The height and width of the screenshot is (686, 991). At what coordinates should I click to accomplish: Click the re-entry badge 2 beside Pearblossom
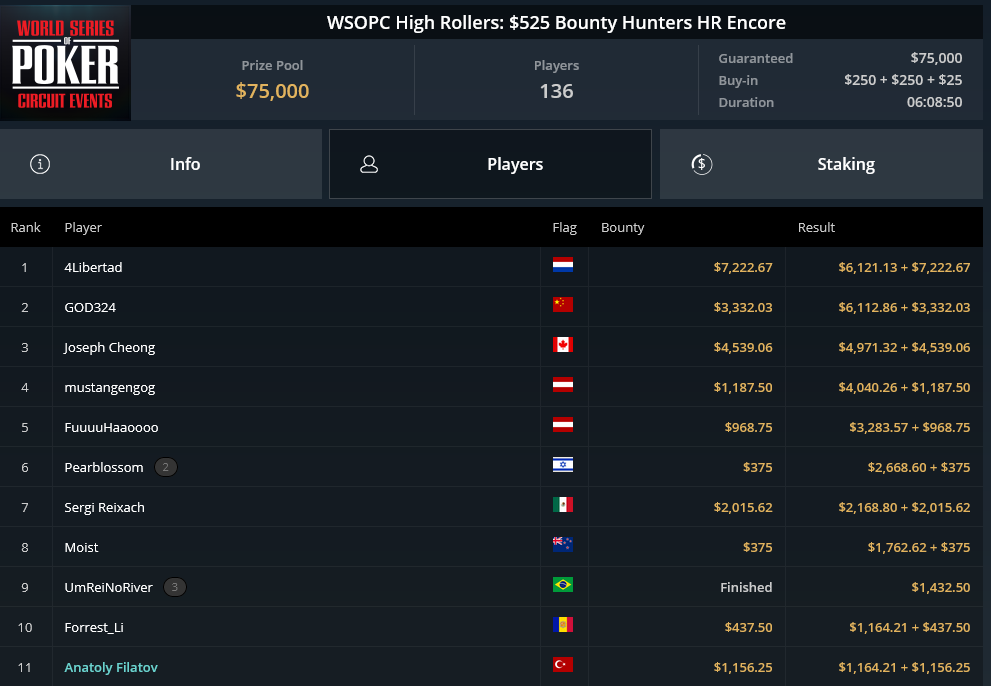pos(166,467)
